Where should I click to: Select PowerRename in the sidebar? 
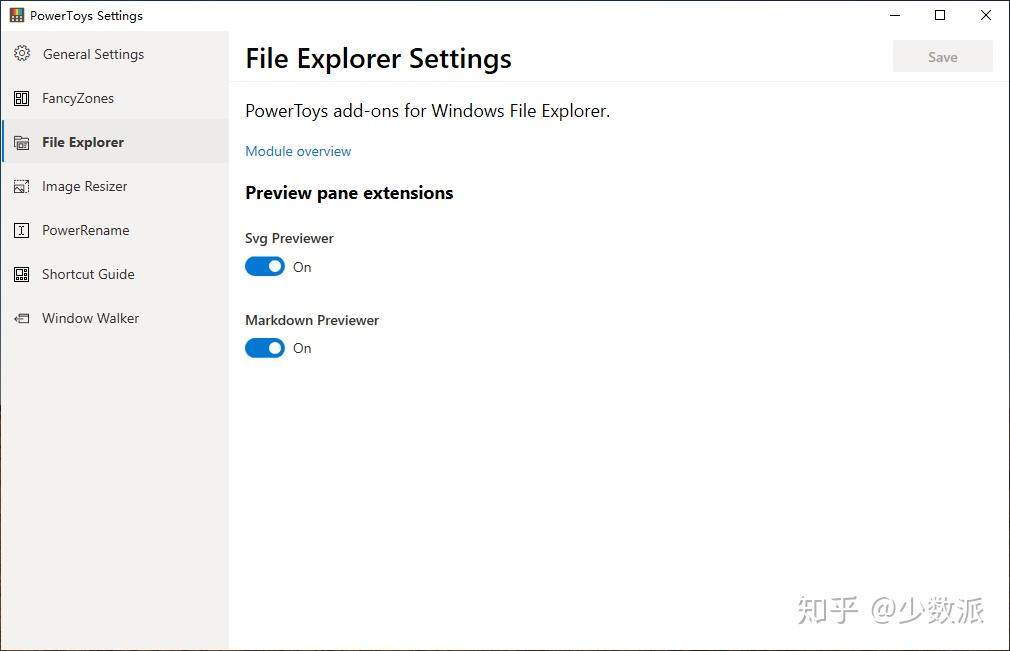click(x=86, y=231)
